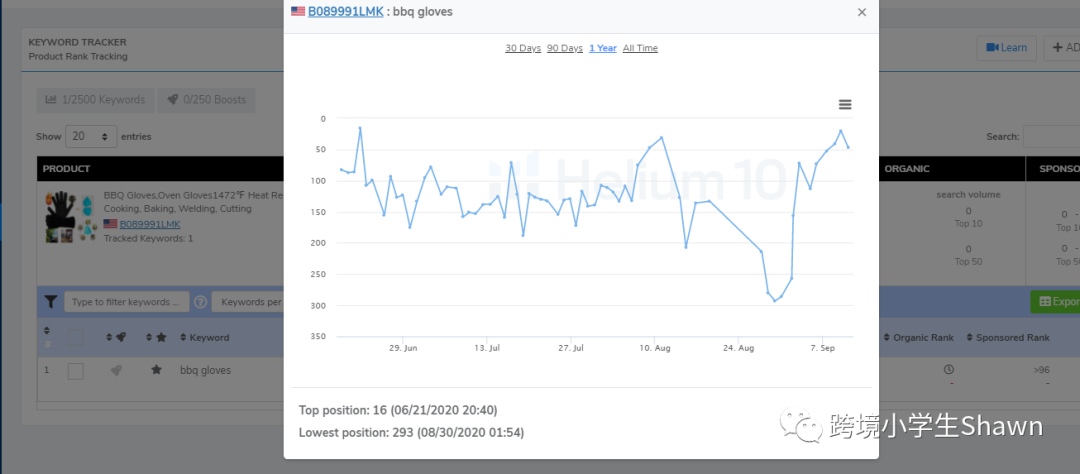
Task: Click the chart peak data point near 21 June
Action: 360,128
